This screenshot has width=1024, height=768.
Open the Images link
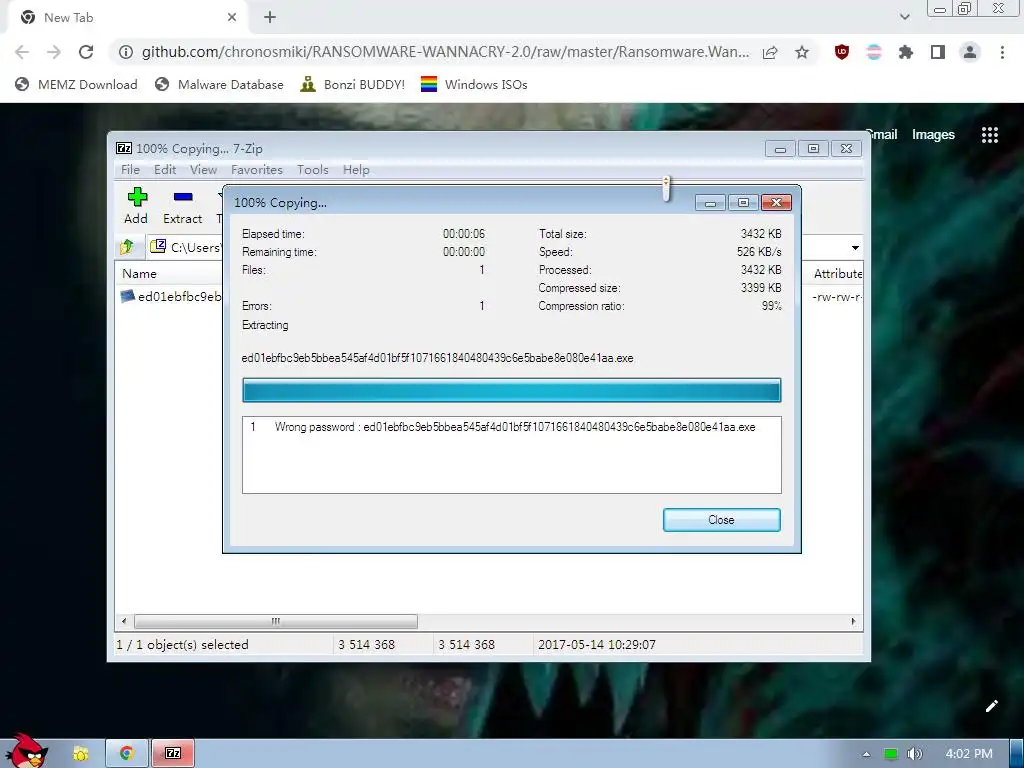933,135
